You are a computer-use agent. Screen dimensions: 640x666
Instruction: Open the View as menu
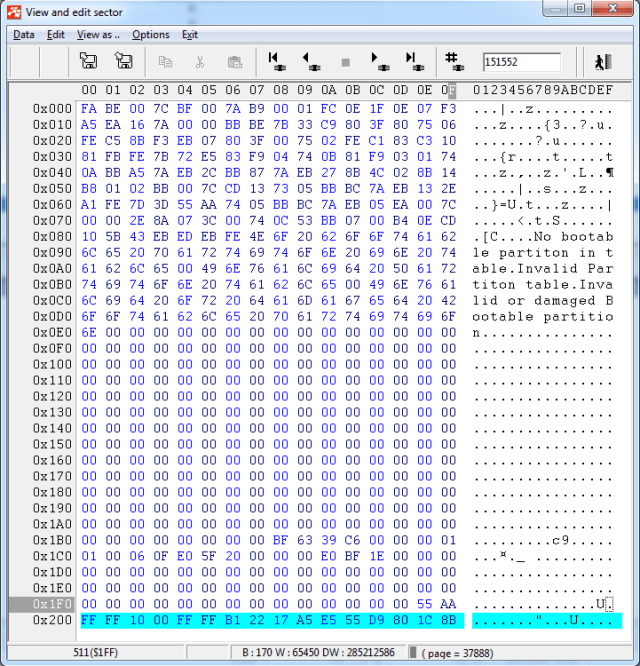[97, 34]
